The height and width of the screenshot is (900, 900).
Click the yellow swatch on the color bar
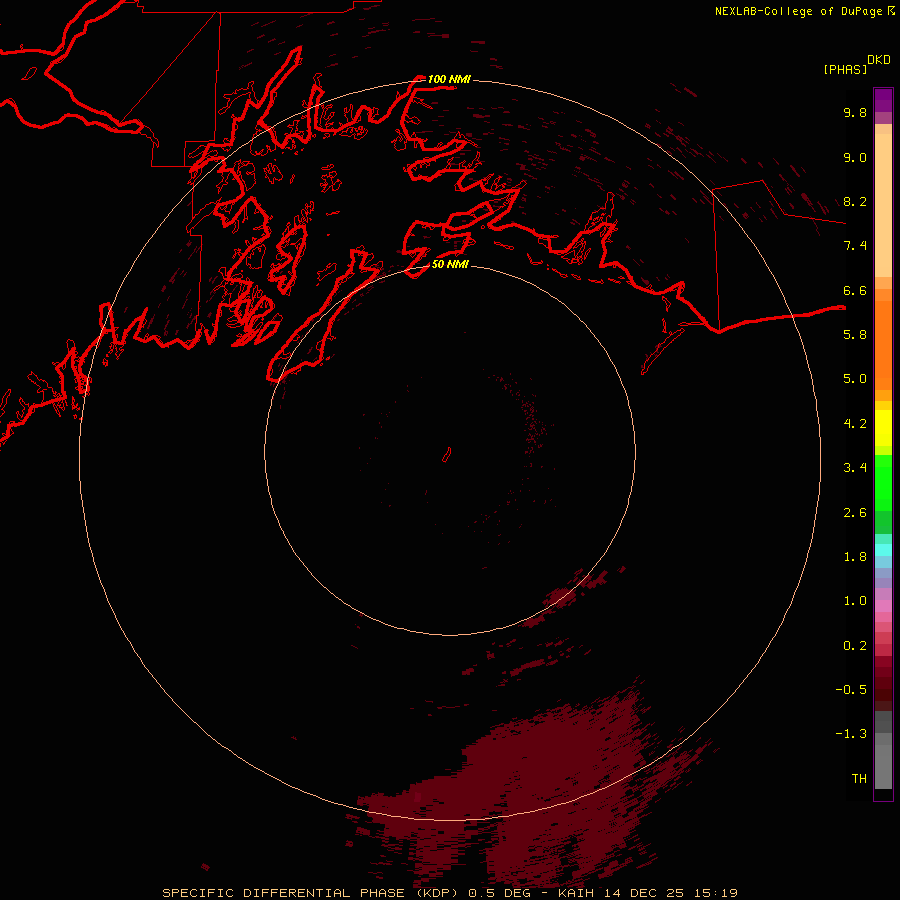point(883,428)
